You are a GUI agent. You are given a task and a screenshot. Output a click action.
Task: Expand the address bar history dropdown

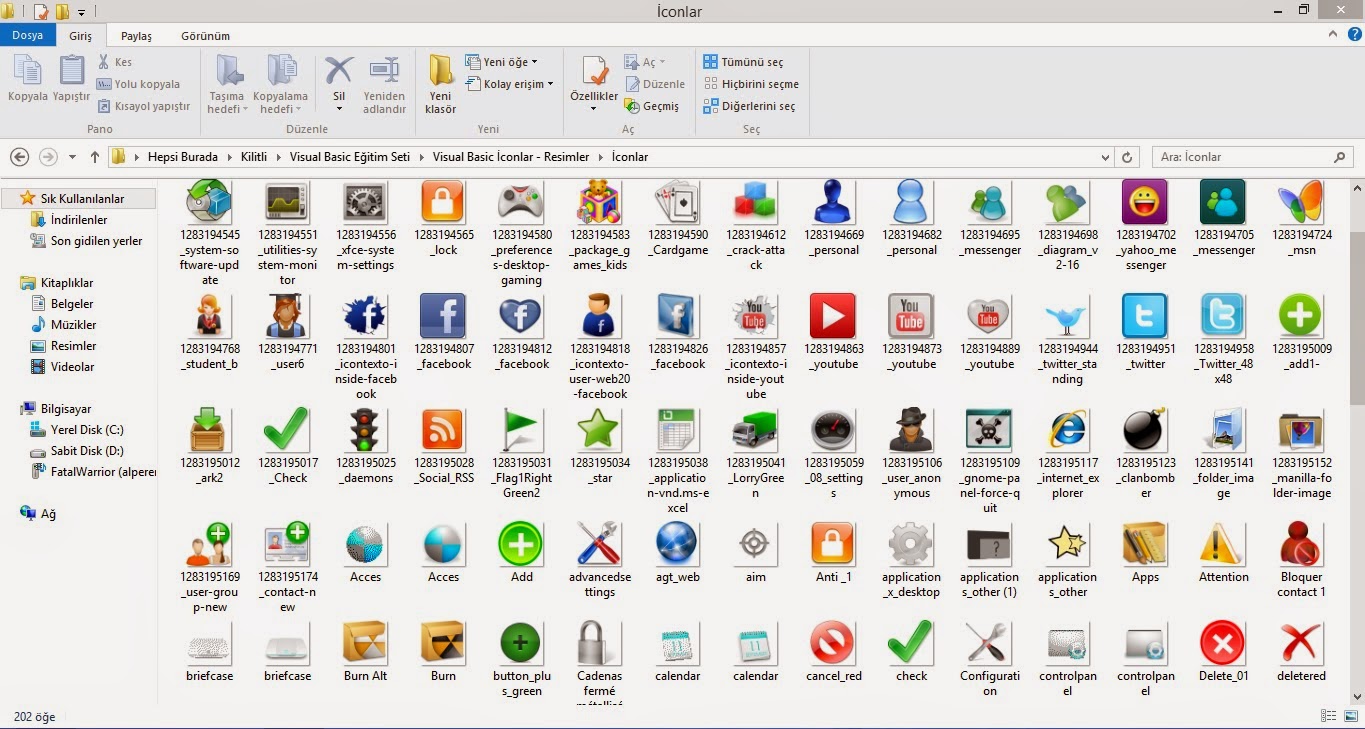pos(1104,157)
